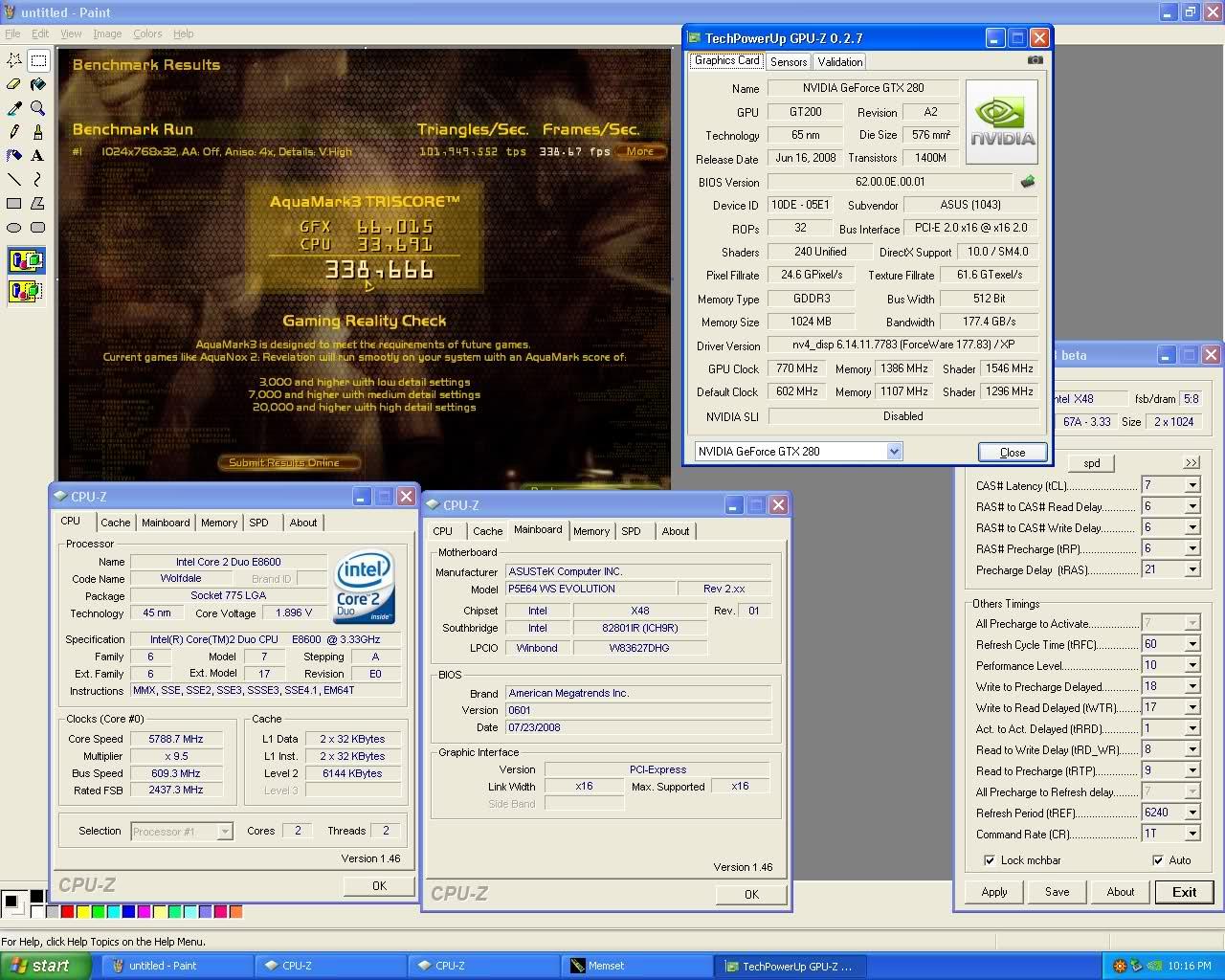
Task: Switch to the Validation tab in GPU-Z
Action: (840, 61)
